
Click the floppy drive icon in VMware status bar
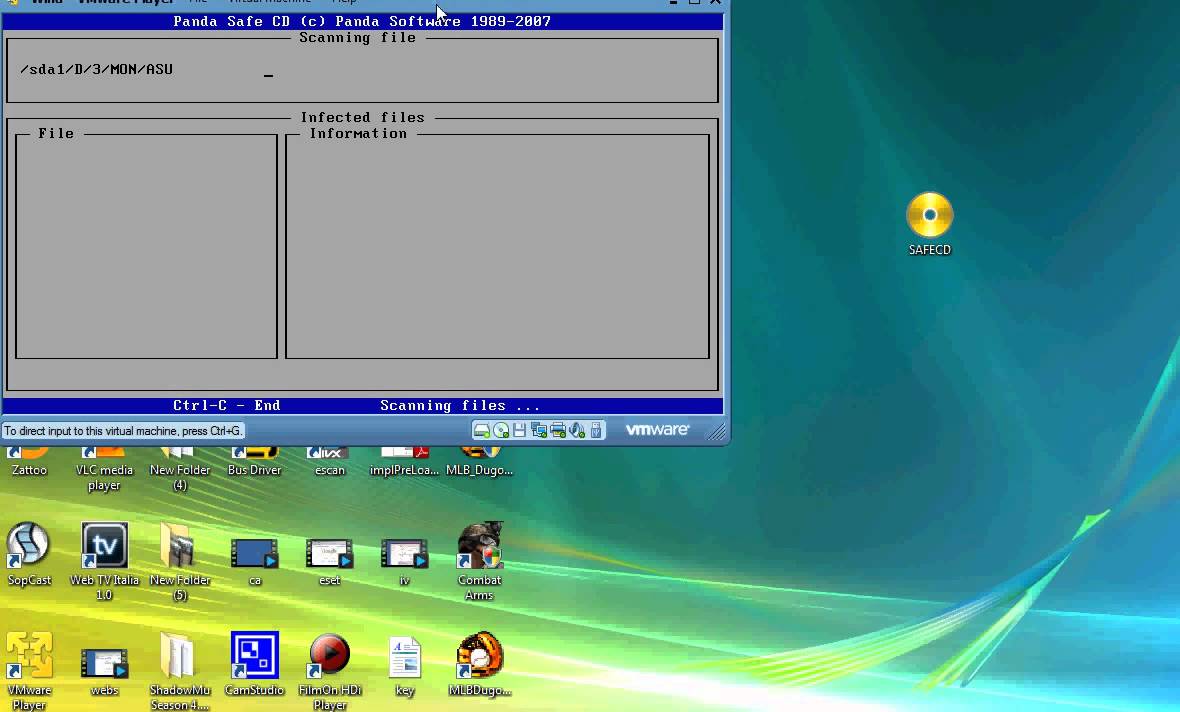(519, 431)
